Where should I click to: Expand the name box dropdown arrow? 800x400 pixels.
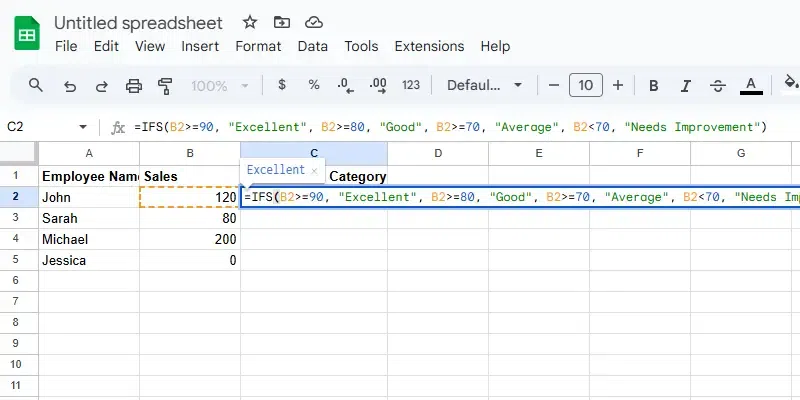coord(83,127)
